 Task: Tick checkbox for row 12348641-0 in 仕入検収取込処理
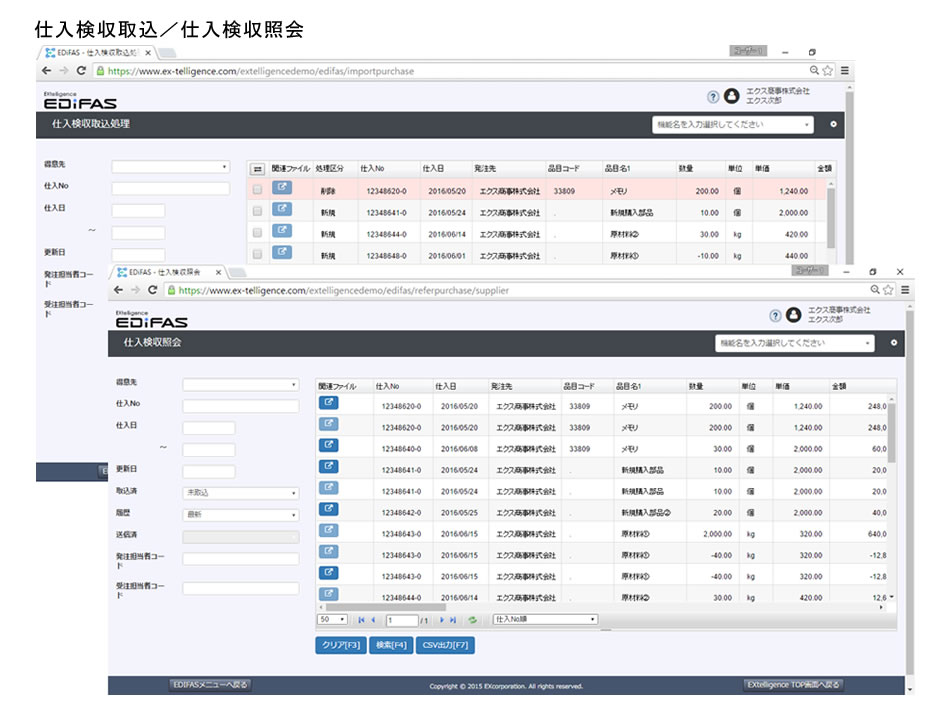point(257,211)
